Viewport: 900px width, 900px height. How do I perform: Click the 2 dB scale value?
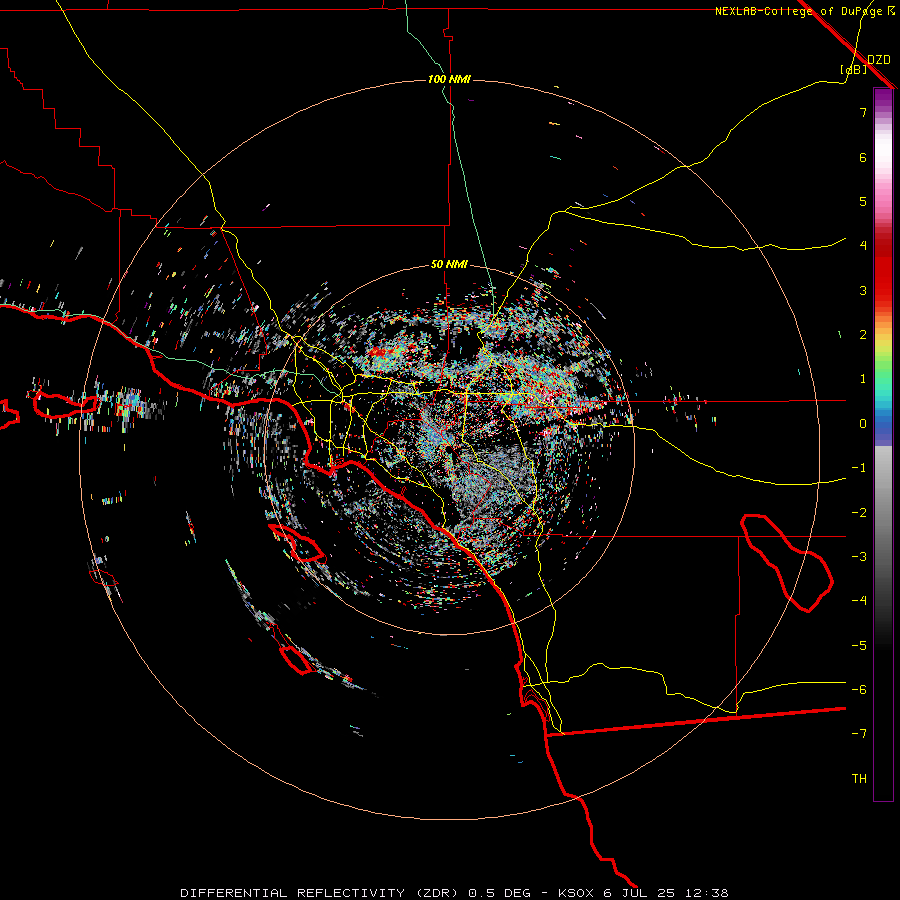point(863,335)
